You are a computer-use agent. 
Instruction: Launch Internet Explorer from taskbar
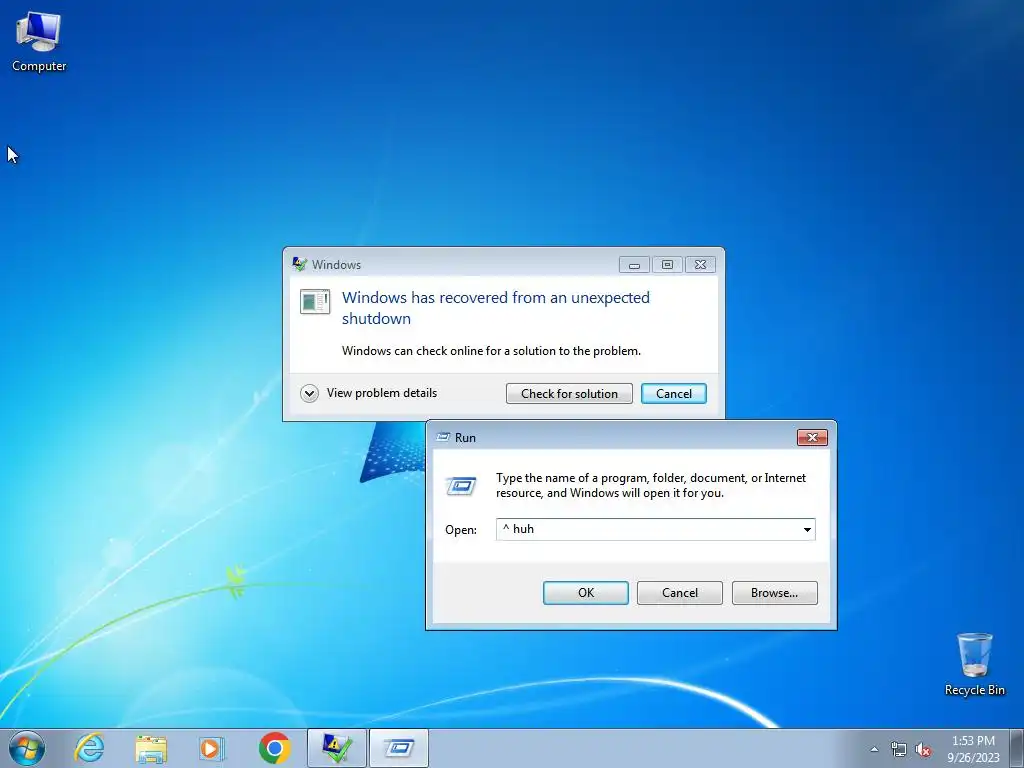point(89,748)
